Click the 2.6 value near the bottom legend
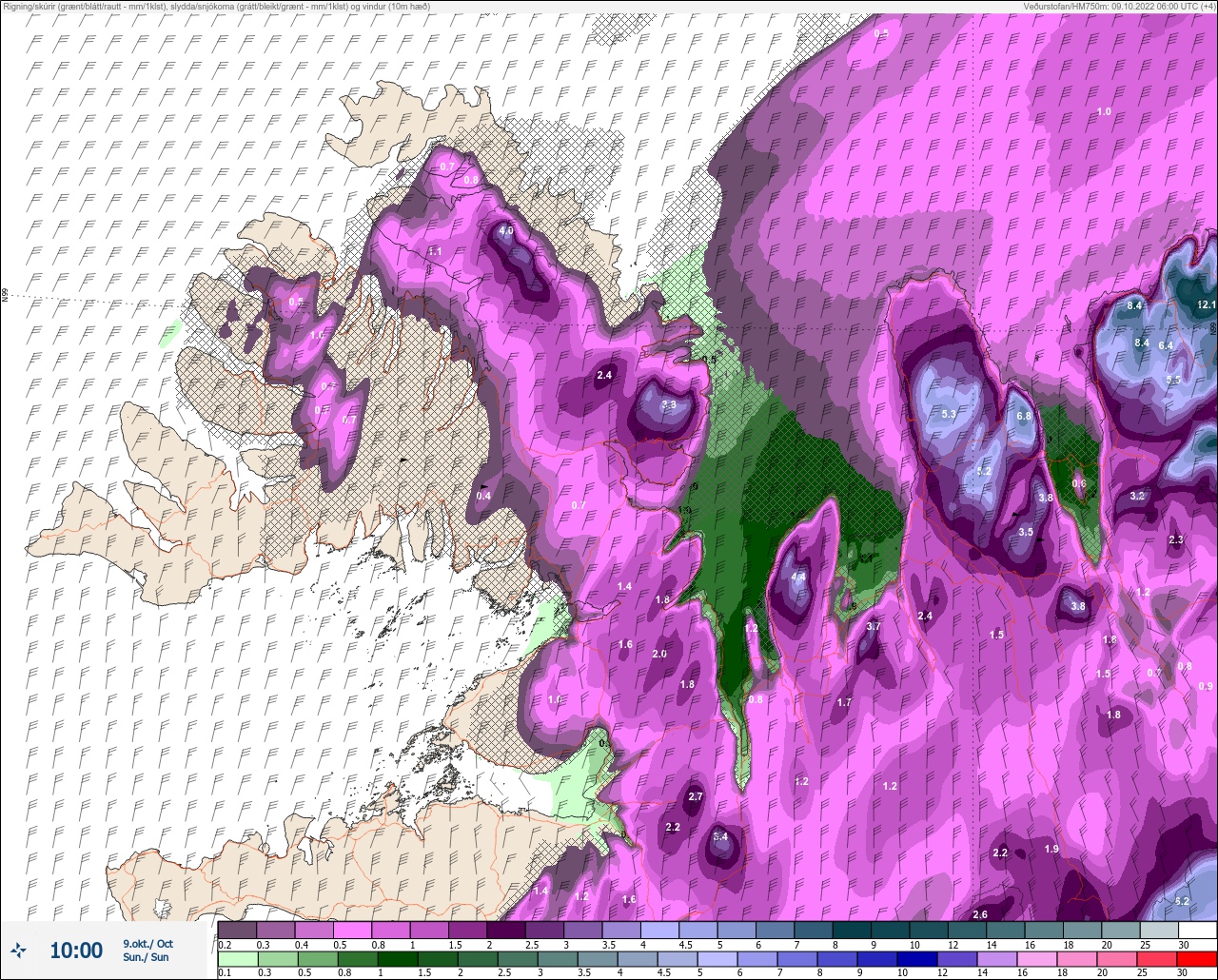 pos(980,914)
